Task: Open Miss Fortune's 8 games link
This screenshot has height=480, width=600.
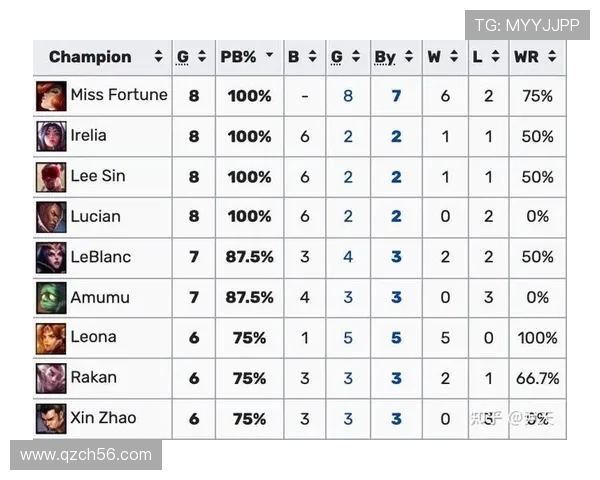Action: point(348,97)
